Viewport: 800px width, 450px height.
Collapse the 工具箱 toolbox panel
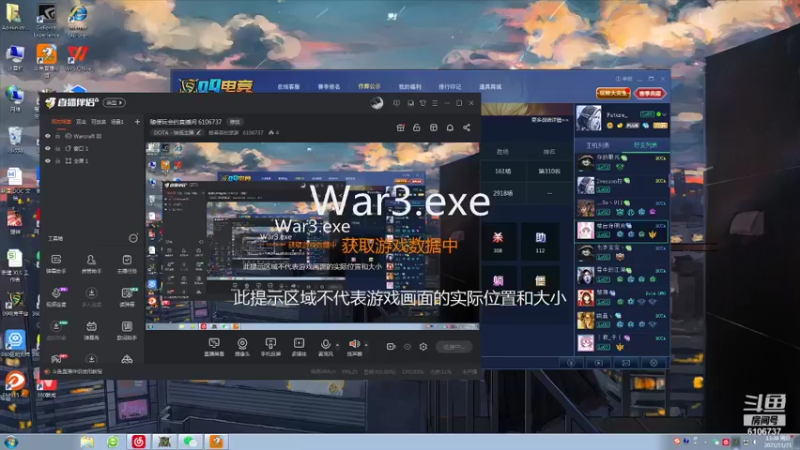133,238
